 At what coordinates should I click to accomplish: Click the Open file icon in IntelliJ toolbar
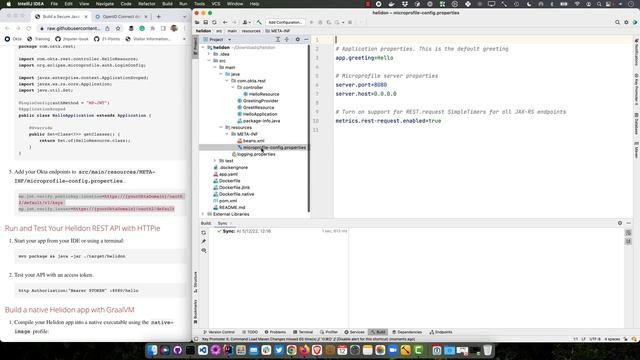coord(197,22)
